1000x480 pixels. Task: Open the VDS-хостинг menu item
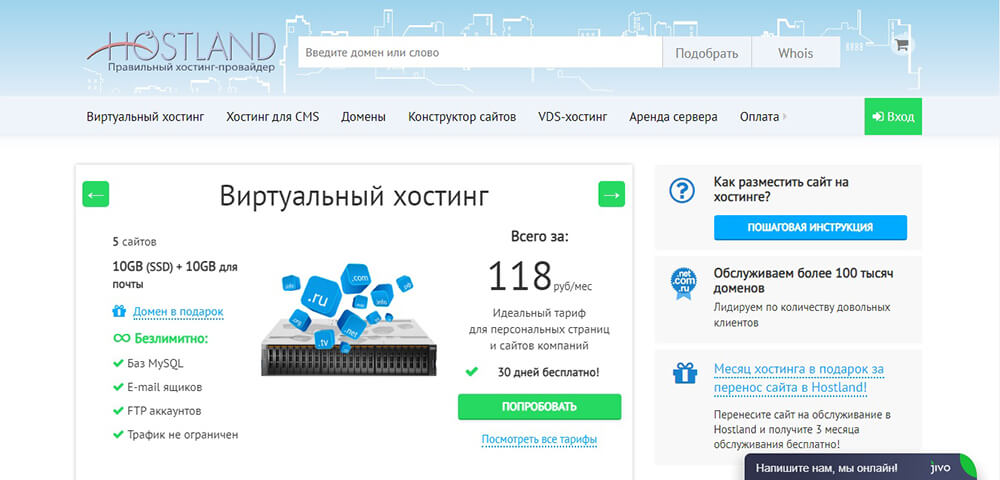[x=573, y=117]
